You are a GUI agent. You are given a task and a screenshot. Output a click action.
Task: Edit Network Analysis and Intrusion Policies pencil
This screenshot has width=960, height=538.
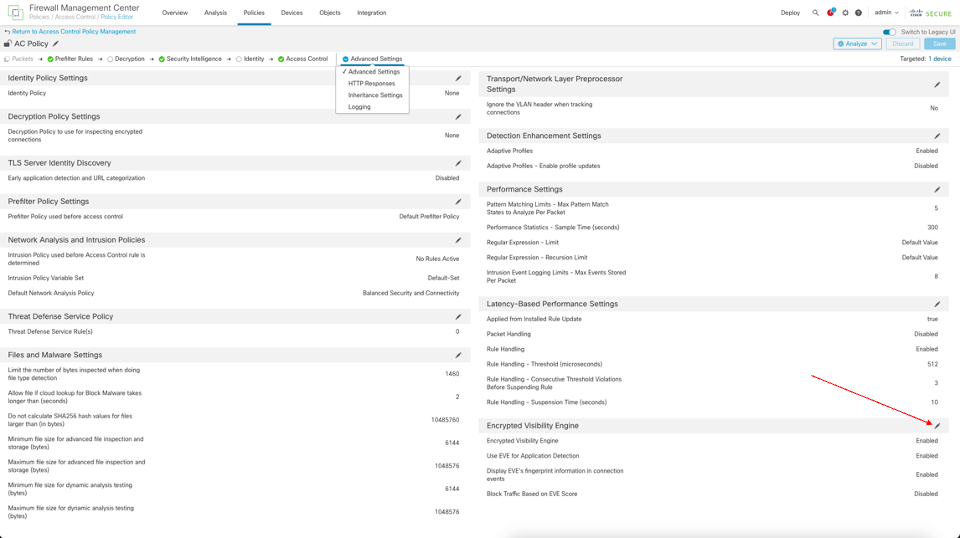(x=458, y=240)
